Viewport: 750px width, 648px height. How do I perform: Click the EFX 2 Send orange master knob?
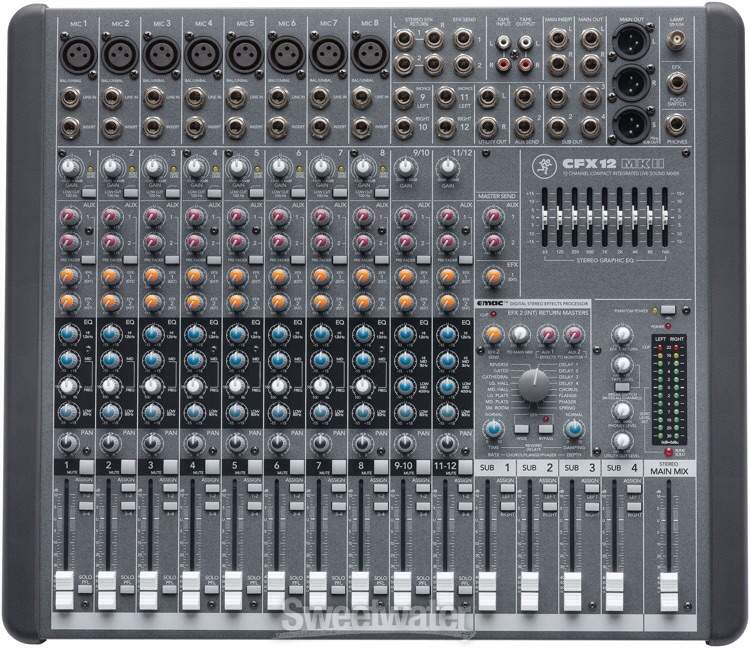(493, 335)
